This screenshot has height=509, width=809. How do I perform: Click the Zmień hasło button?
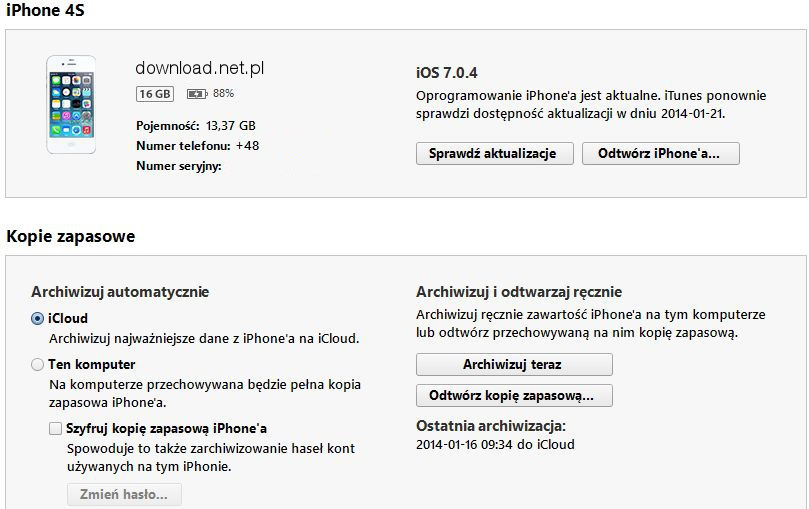pyautogui.click(x=124, y=495)
